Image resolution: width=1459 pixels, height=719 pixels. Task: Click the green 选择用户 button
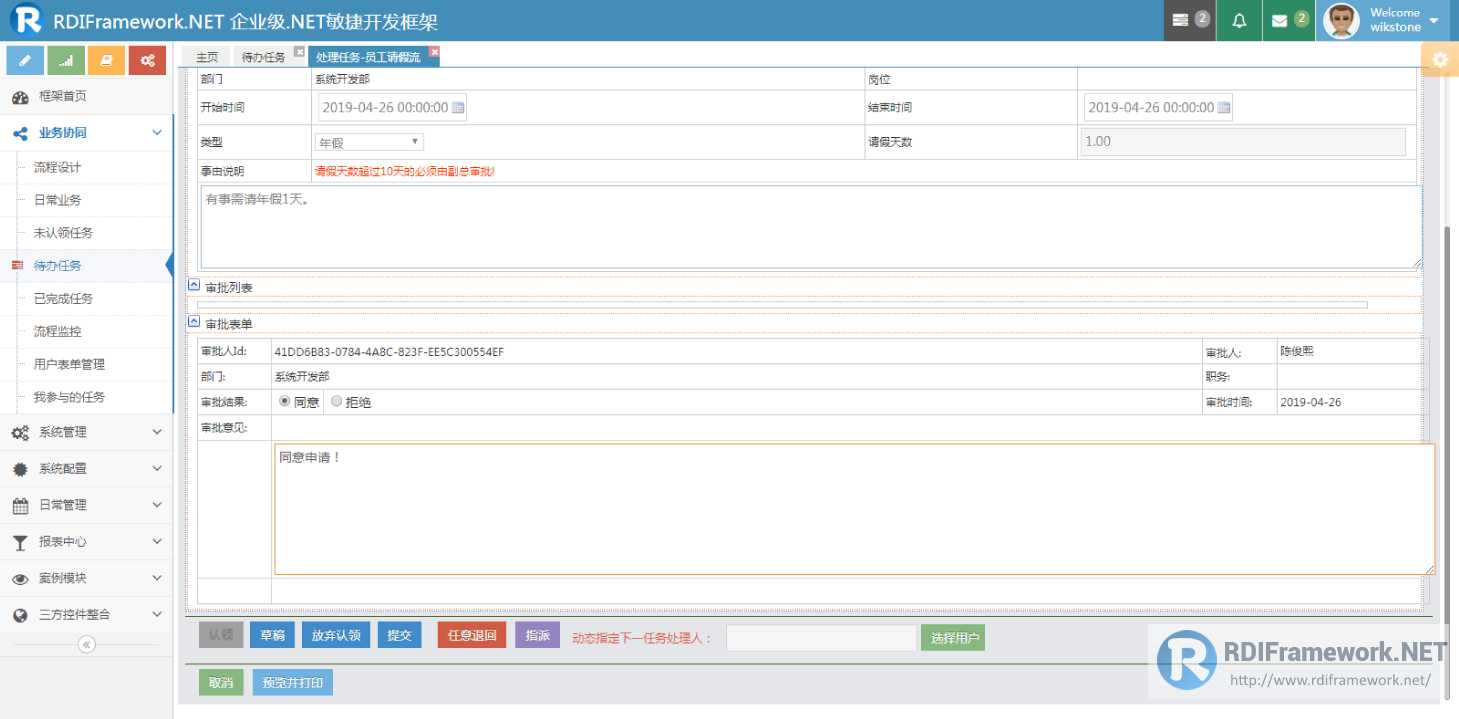953,638
